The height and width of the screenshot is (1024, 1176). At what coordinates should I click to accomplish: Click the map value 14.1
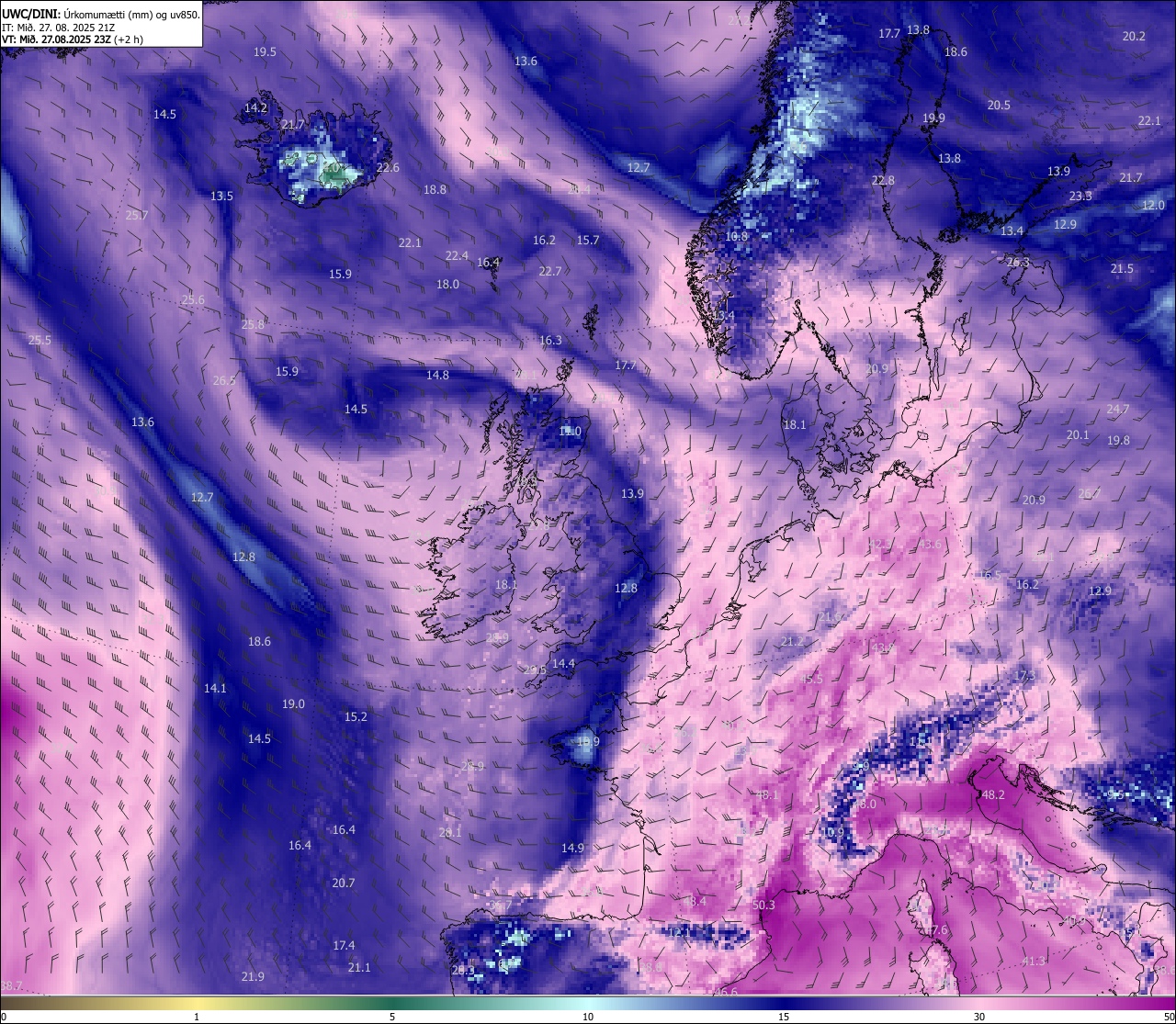pyautogui.click(x=215, y=689)
